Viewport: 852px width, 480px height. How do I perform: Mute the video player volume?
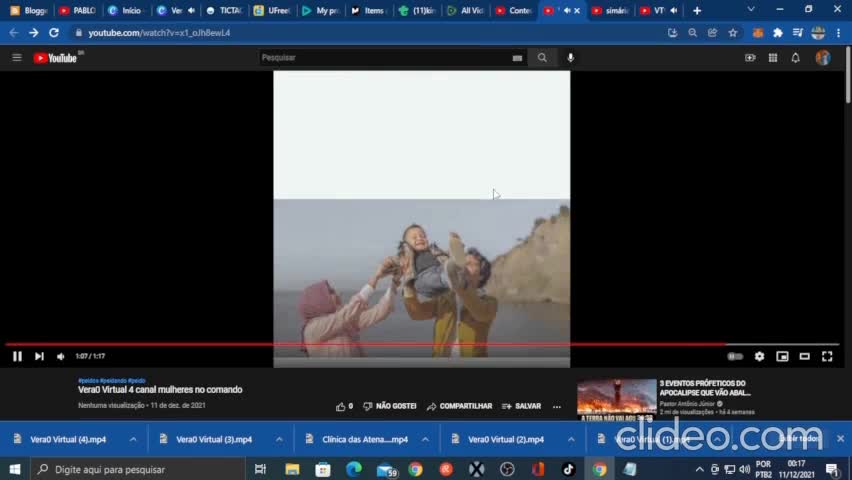pos(61,357)
